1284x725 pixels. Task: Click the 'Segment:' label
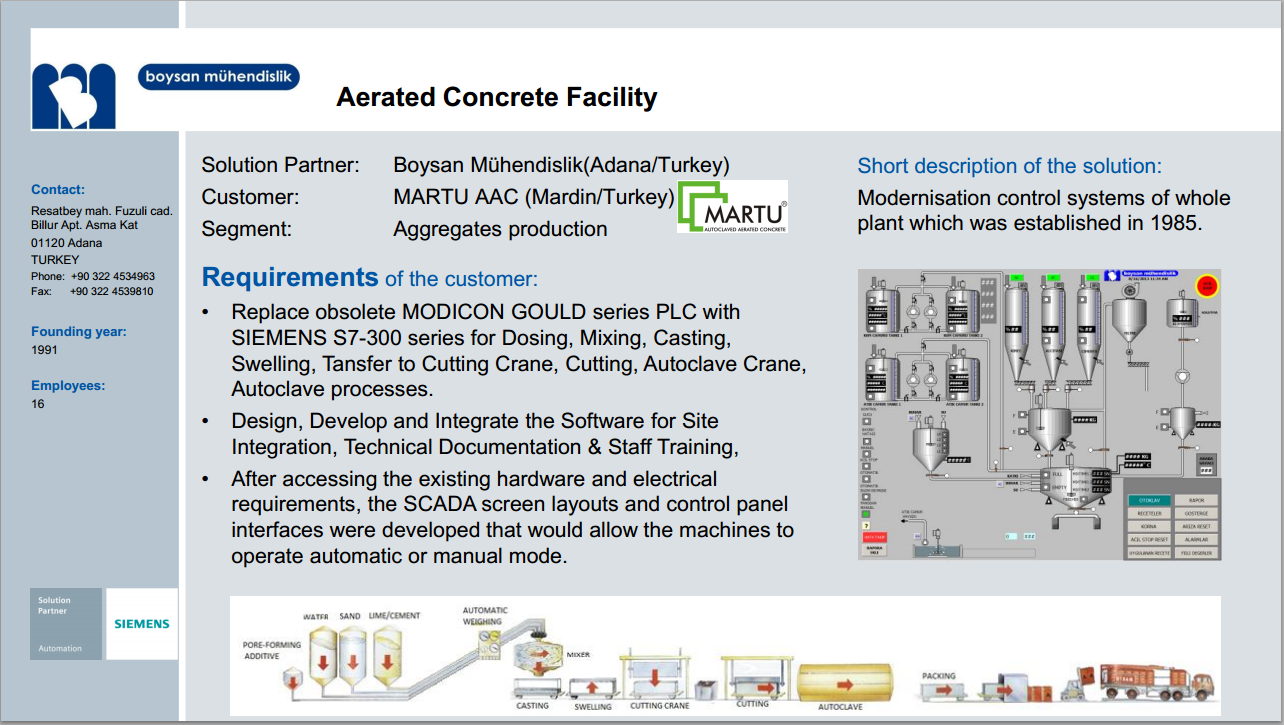pyautogui.click(x=247, y=229)
